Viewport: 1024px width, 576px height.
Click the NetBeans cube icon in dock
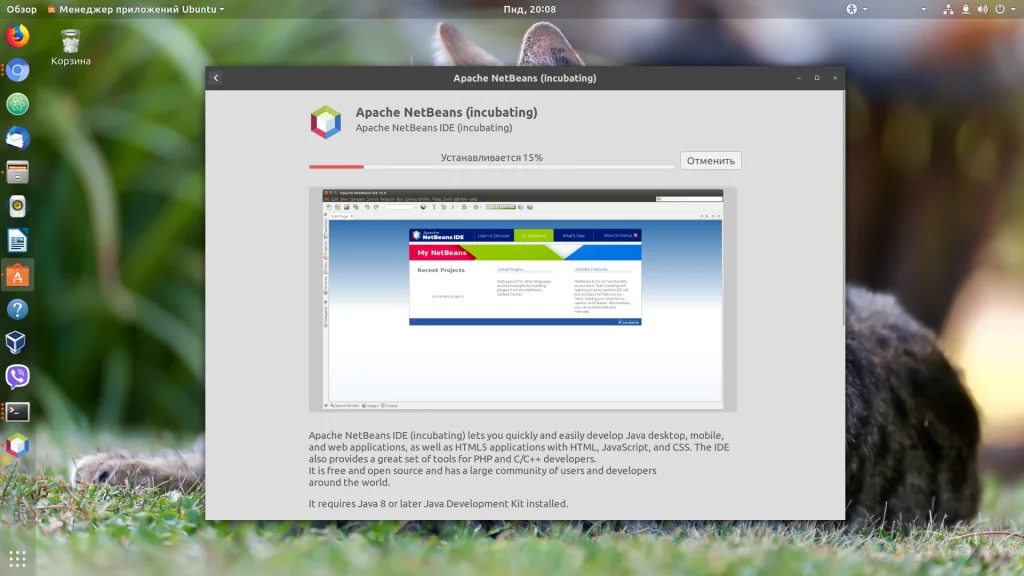(18, 445)
